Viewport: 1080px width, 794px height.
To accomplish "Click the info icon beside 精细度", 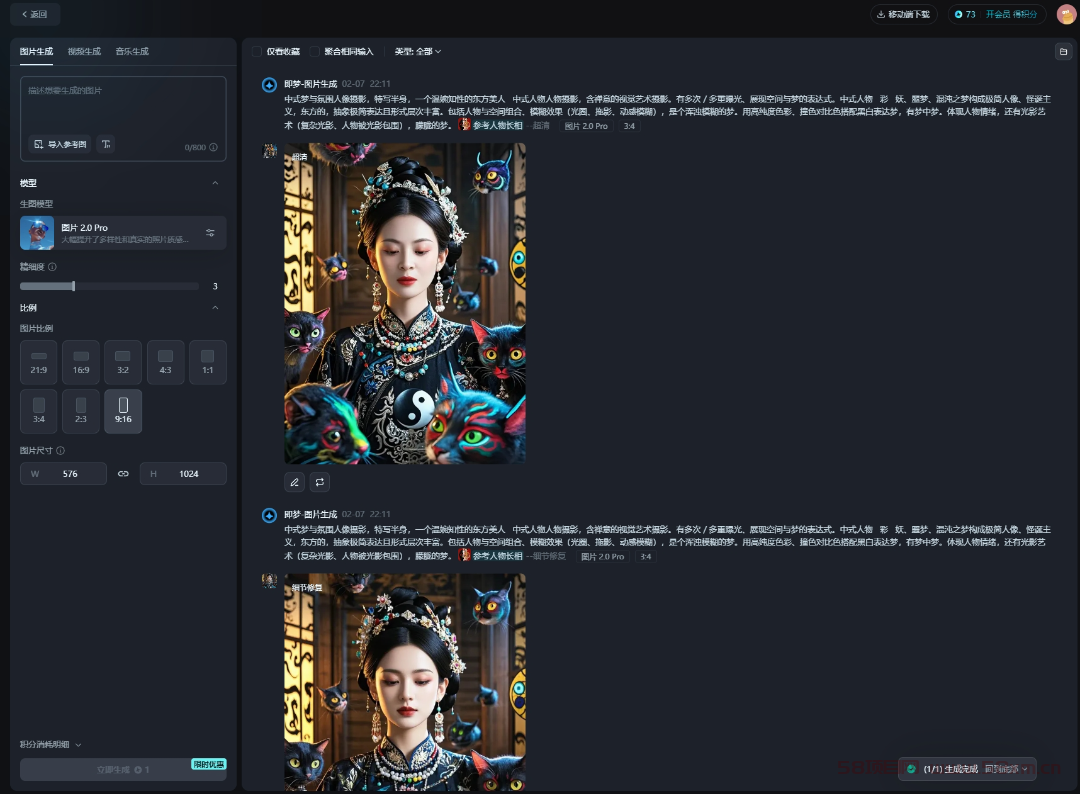I will (52, 267).
